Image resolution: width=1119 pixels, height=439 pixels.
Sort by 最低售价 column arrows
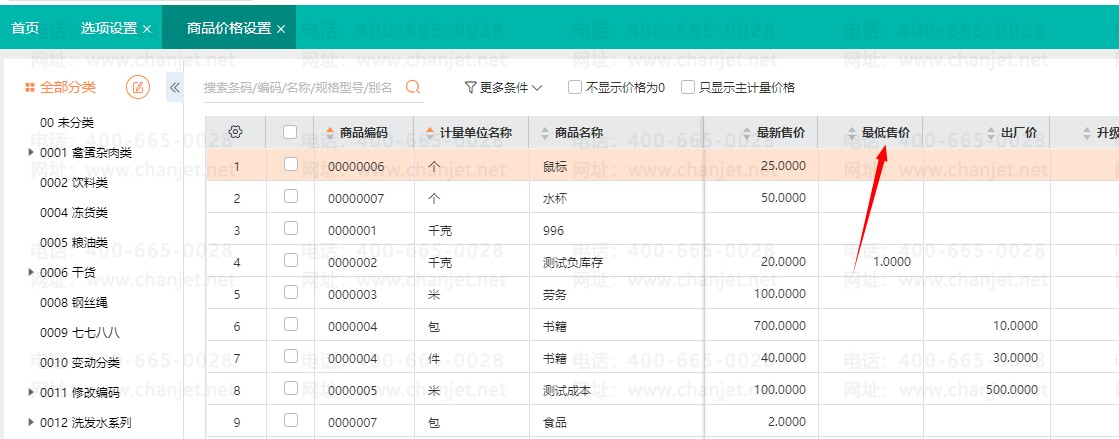pyautogui.click(x=852, y=133)
